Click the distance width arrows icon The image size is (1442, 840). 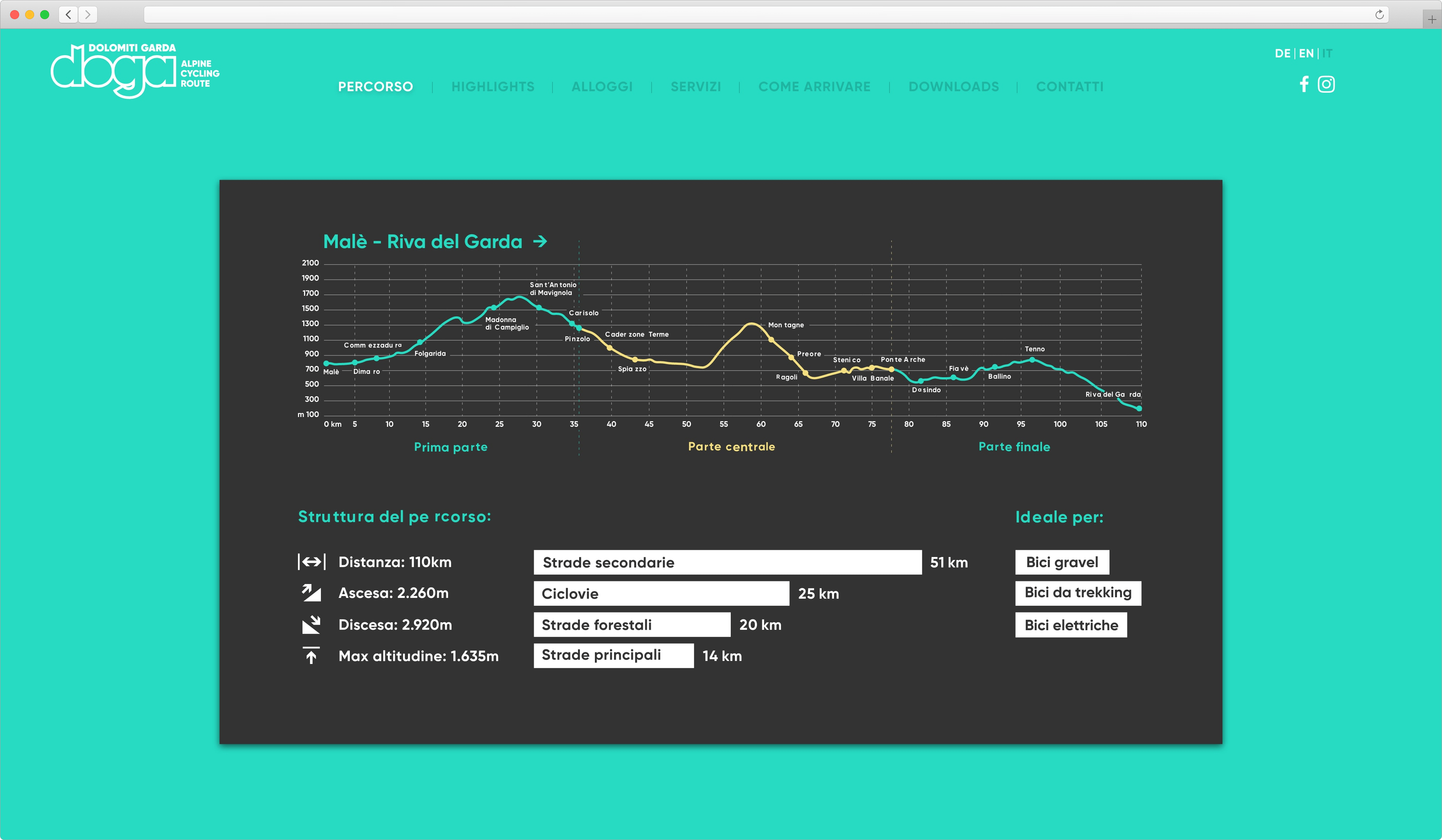click(311, 562)
